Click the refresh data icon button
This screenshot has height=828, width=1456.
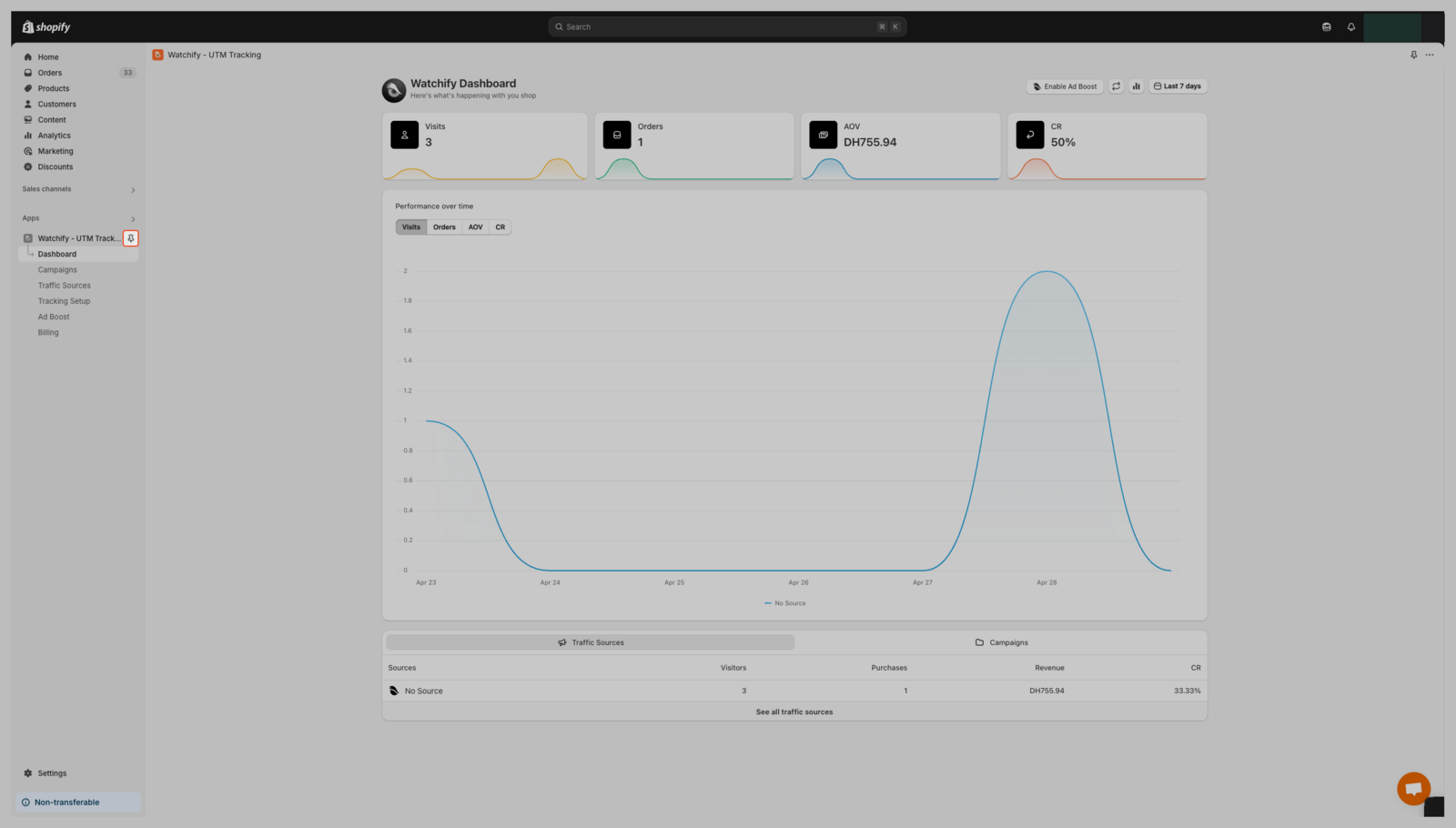pyautogui.click(x=1116, y=86)
